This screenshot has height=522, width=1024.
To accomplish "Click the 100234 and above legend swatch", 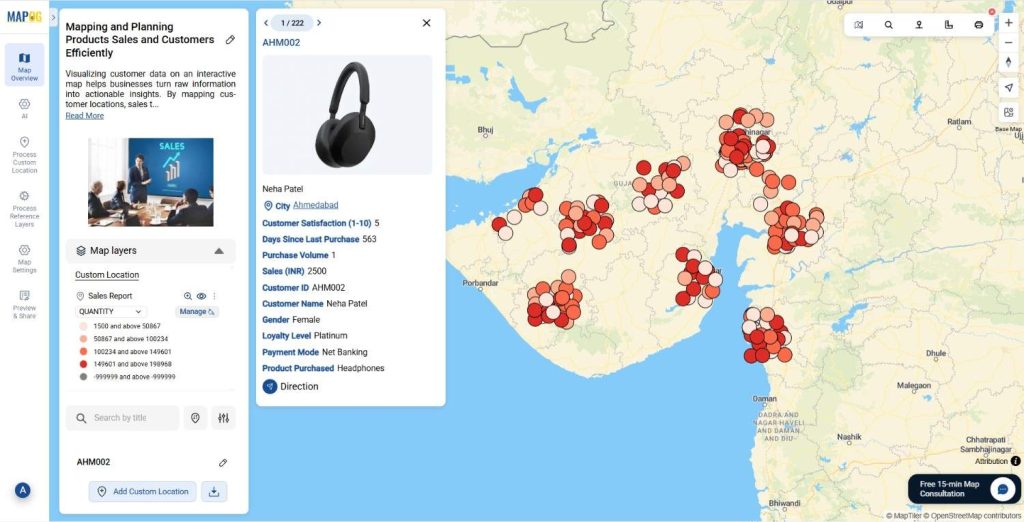I will point(83,351).
